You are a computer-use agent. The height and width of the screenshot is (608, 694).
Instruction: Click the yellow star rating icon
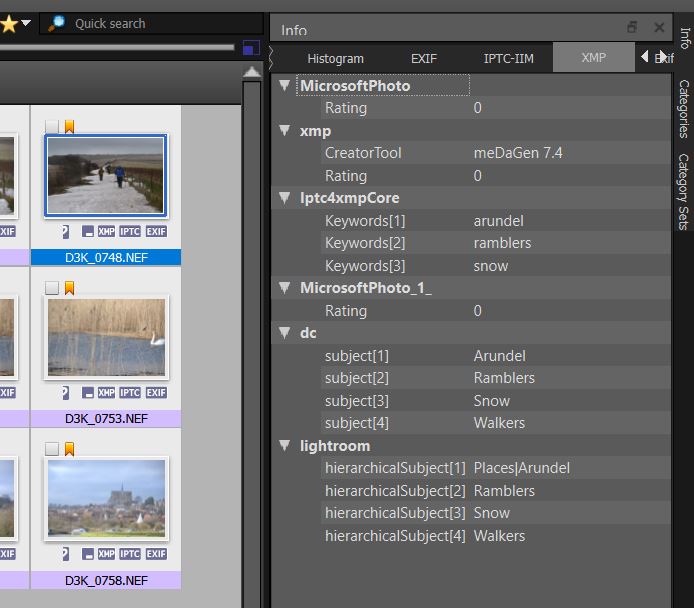pos(8,23)
